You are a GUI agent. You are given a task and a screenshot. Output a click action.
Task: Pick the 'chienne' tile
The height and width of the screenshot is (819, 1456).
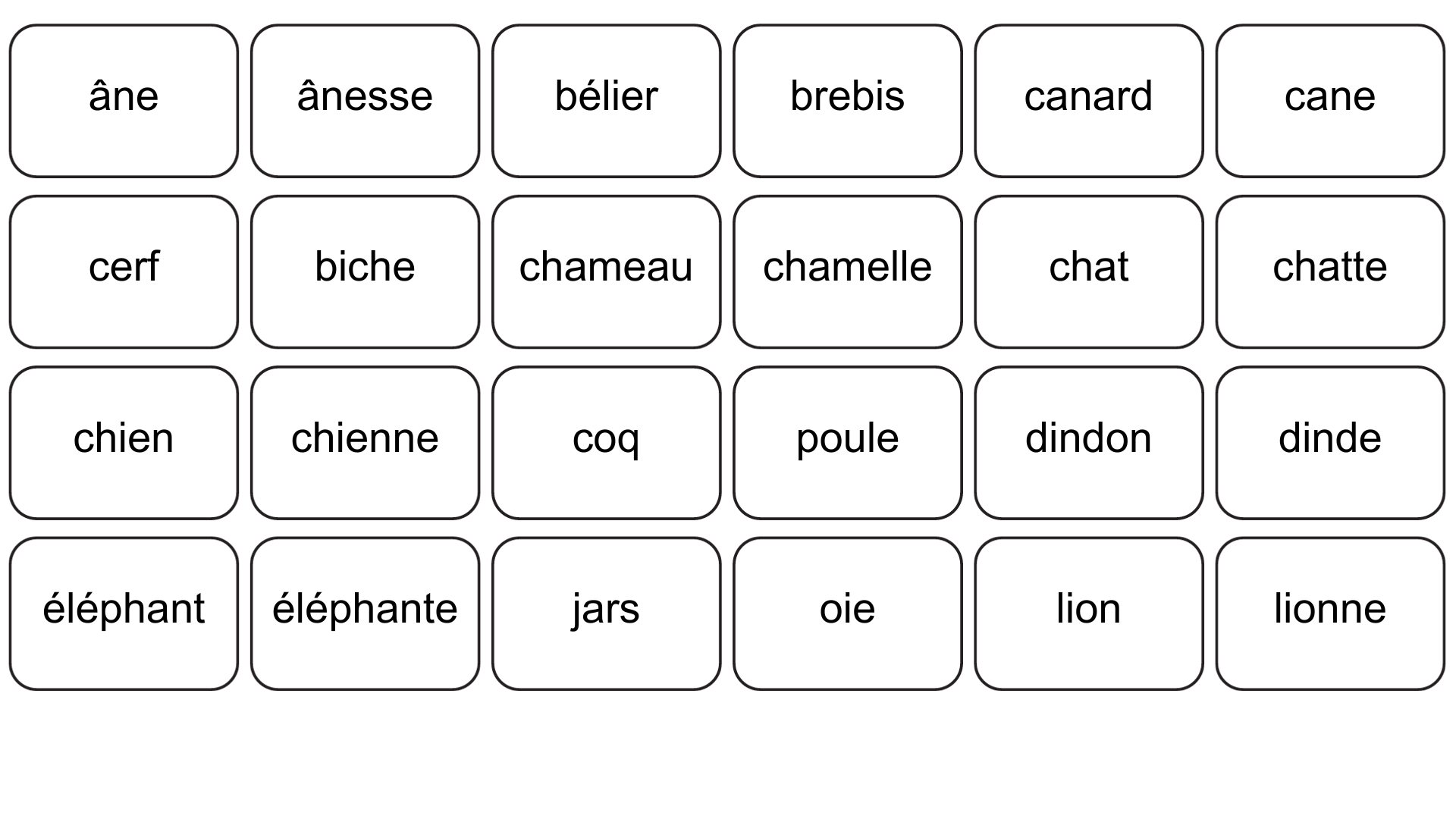pyautogui.click(x=365, y=443)
